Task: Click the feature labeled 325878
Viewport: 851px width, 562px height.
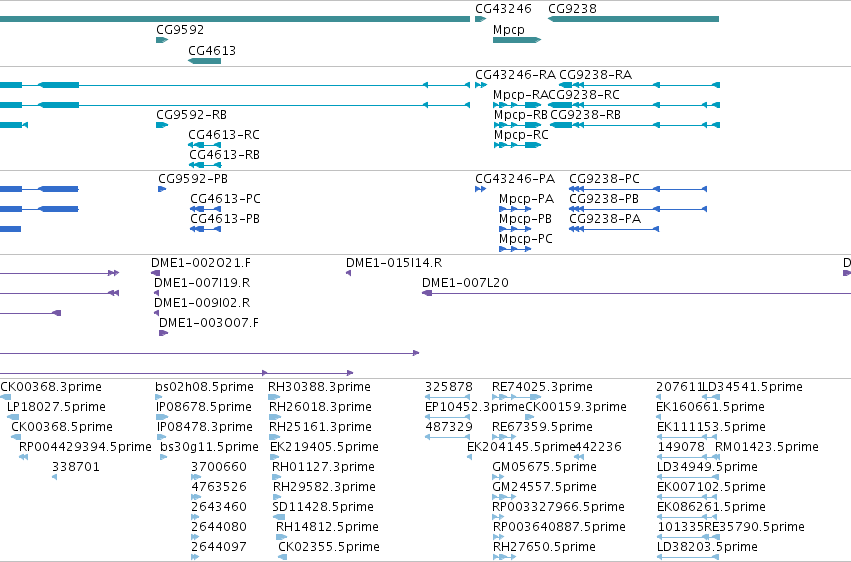Action: click(448, 387)
